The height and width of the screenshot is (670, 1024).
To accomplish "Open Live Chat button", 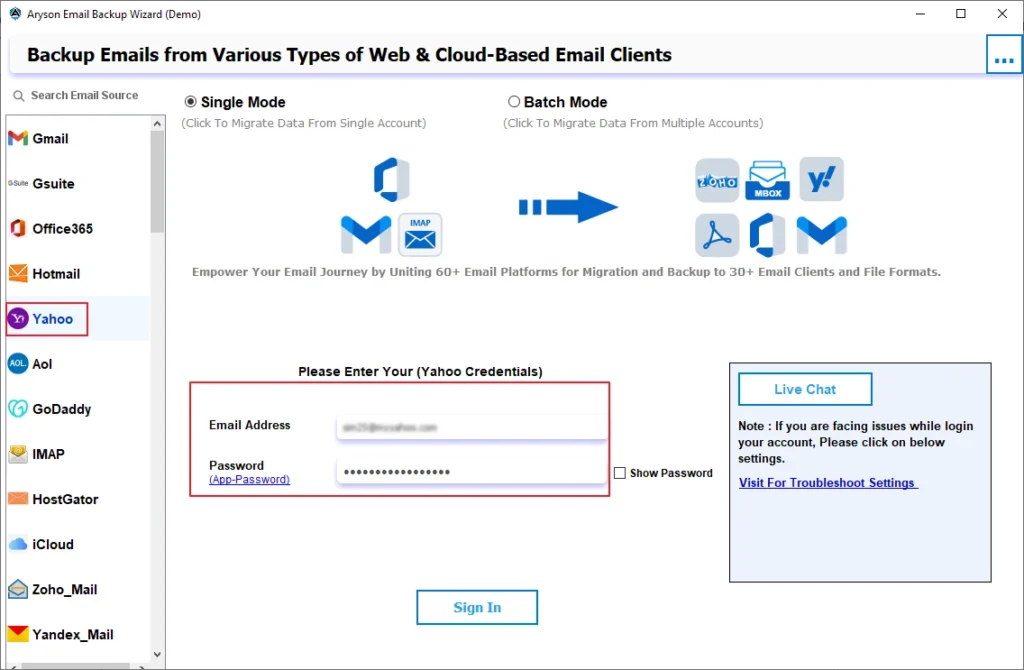I will (x=805, y=389).
